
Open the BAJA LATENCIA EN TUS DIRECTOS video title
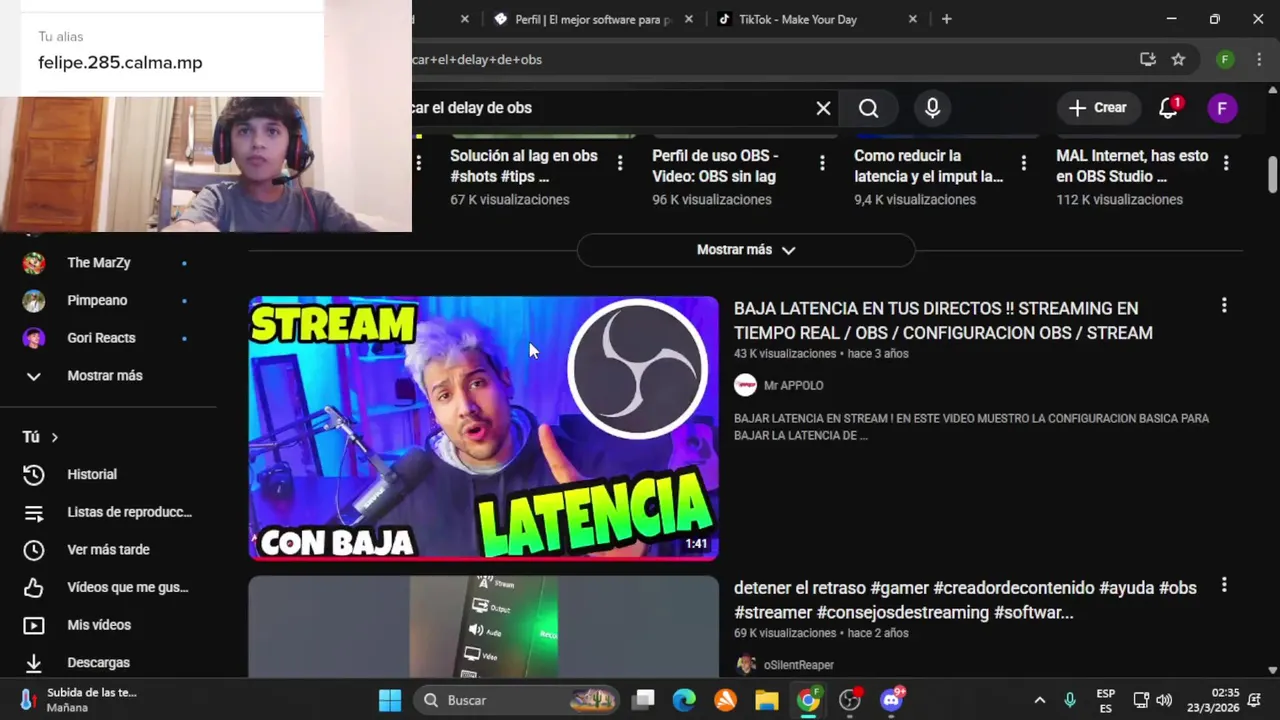click(x=943, y=321)
